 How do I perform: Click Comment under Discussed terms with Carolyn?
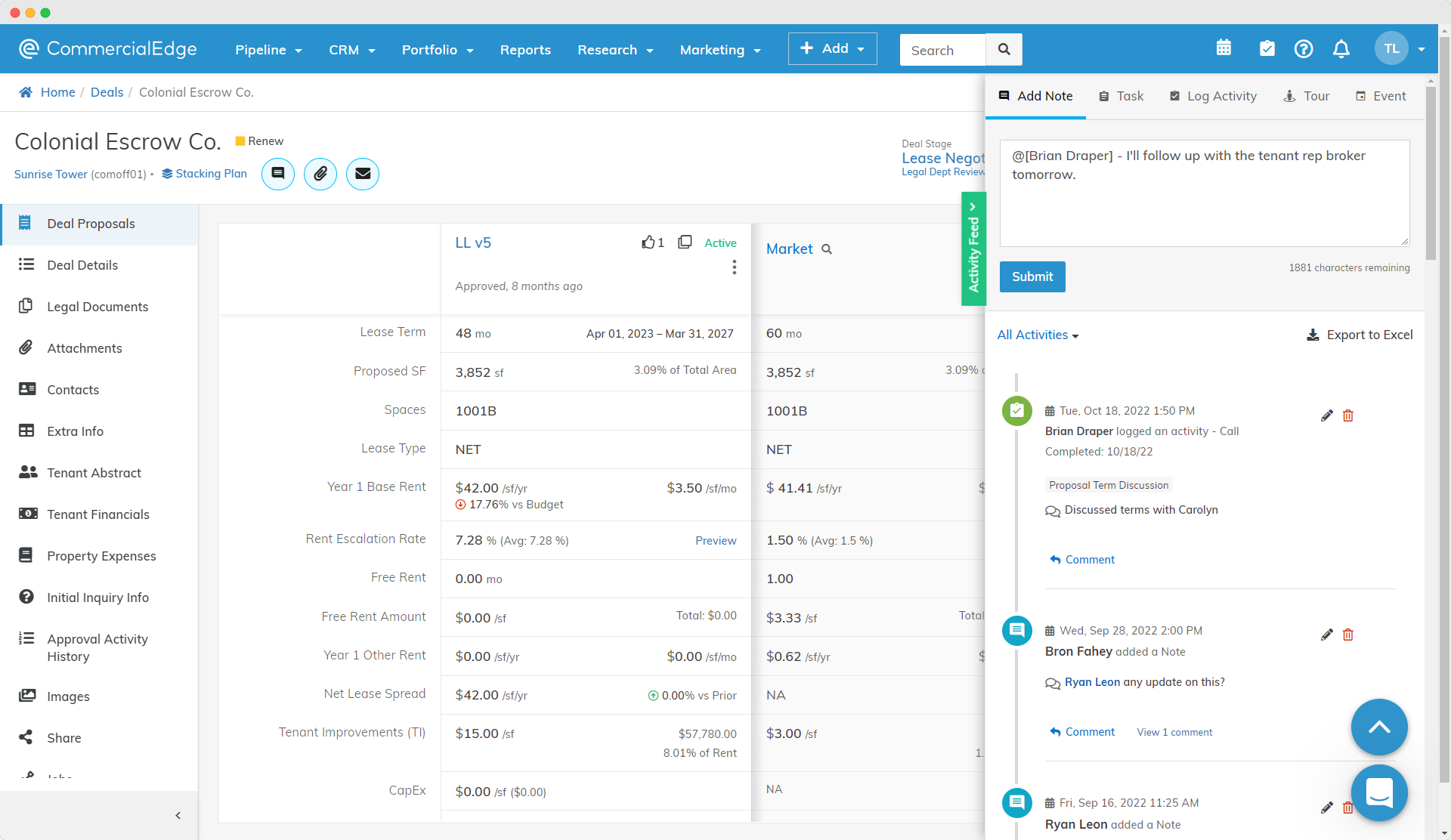pos(1082,560)
